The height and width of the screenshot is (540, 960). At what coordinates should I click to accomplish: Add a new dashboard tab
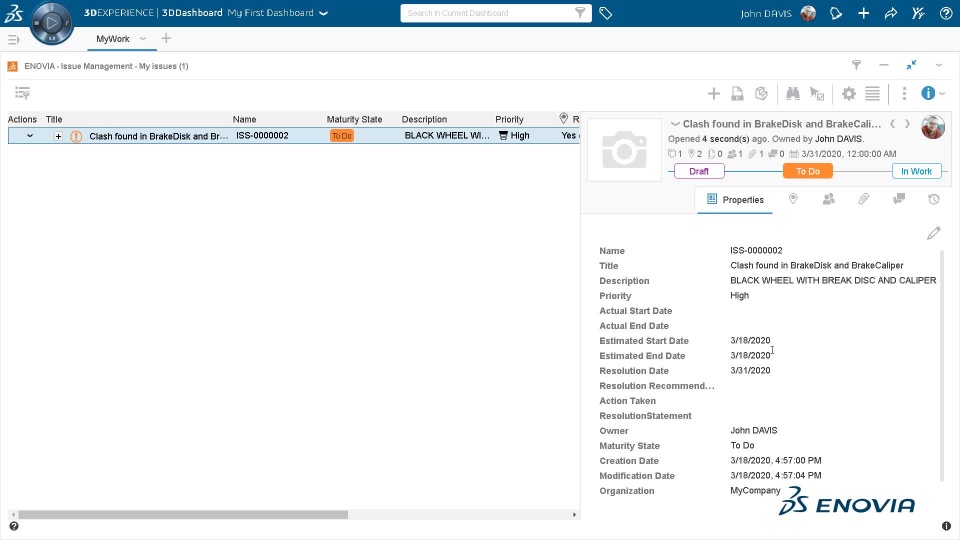point(166,39)
